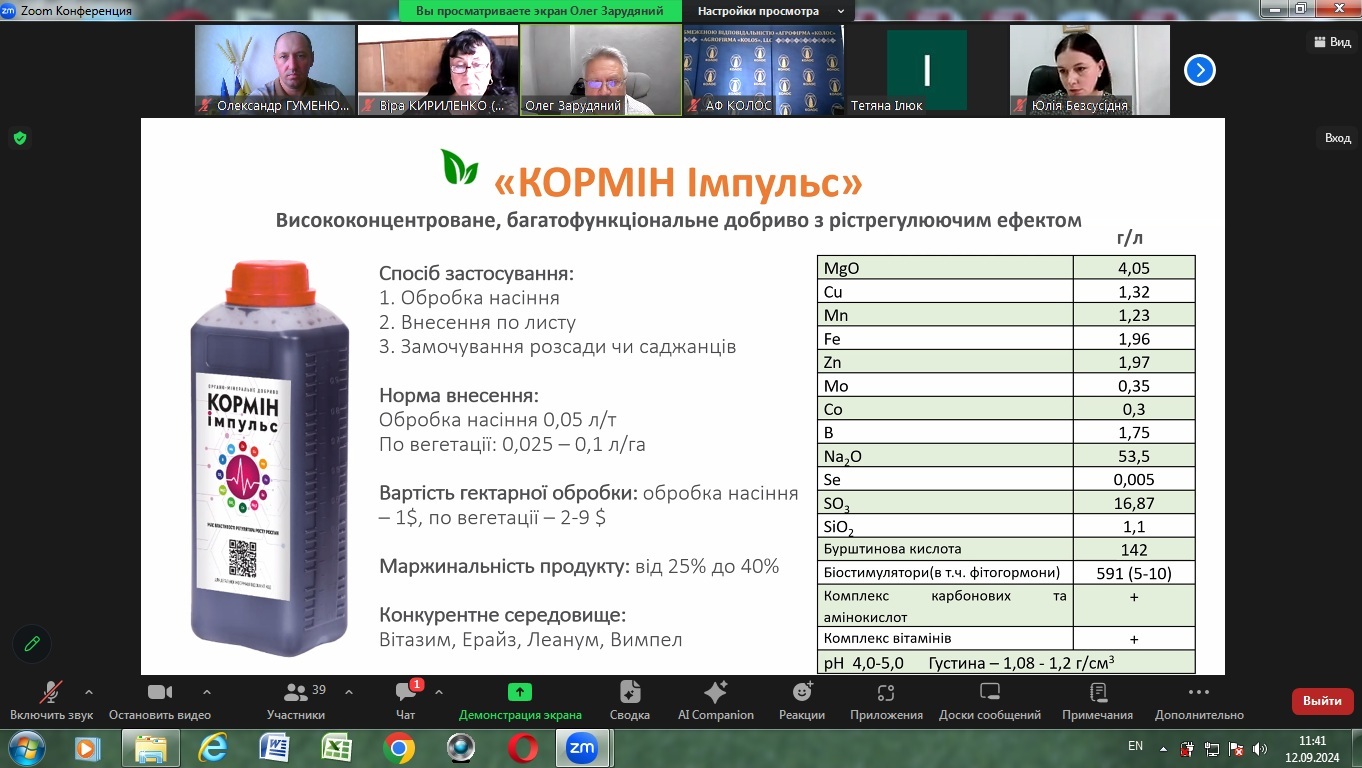Show hidden tray icons arrow

coord(1163,747)
